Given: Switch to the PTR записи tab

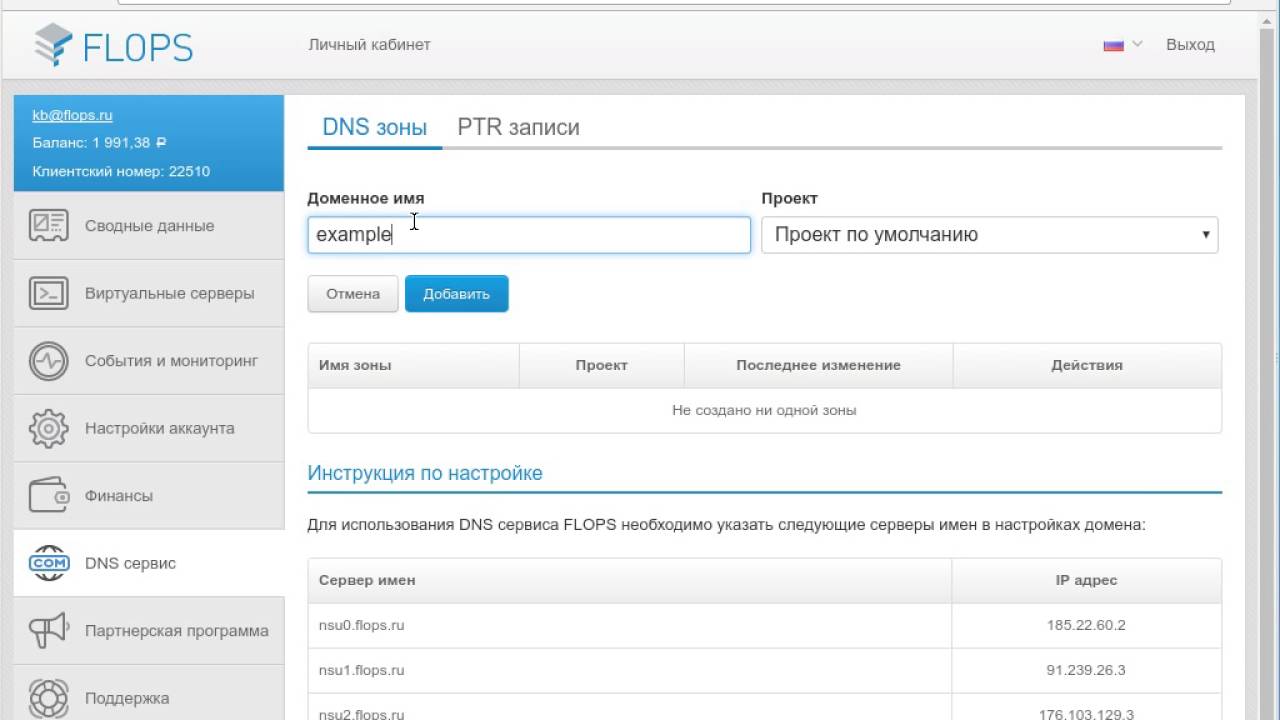Looking at the screenshot, I should [518, 127].
